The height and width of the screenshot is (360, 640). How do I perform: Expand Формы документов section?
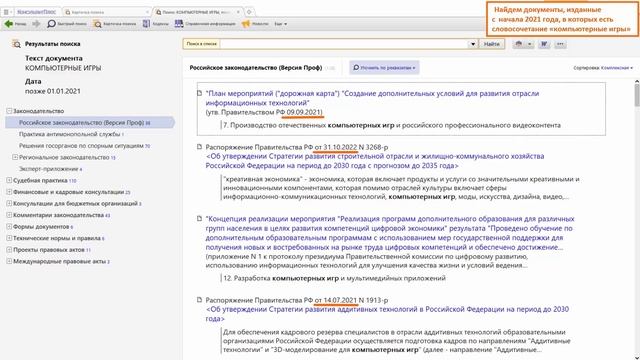tap(9, 227)
